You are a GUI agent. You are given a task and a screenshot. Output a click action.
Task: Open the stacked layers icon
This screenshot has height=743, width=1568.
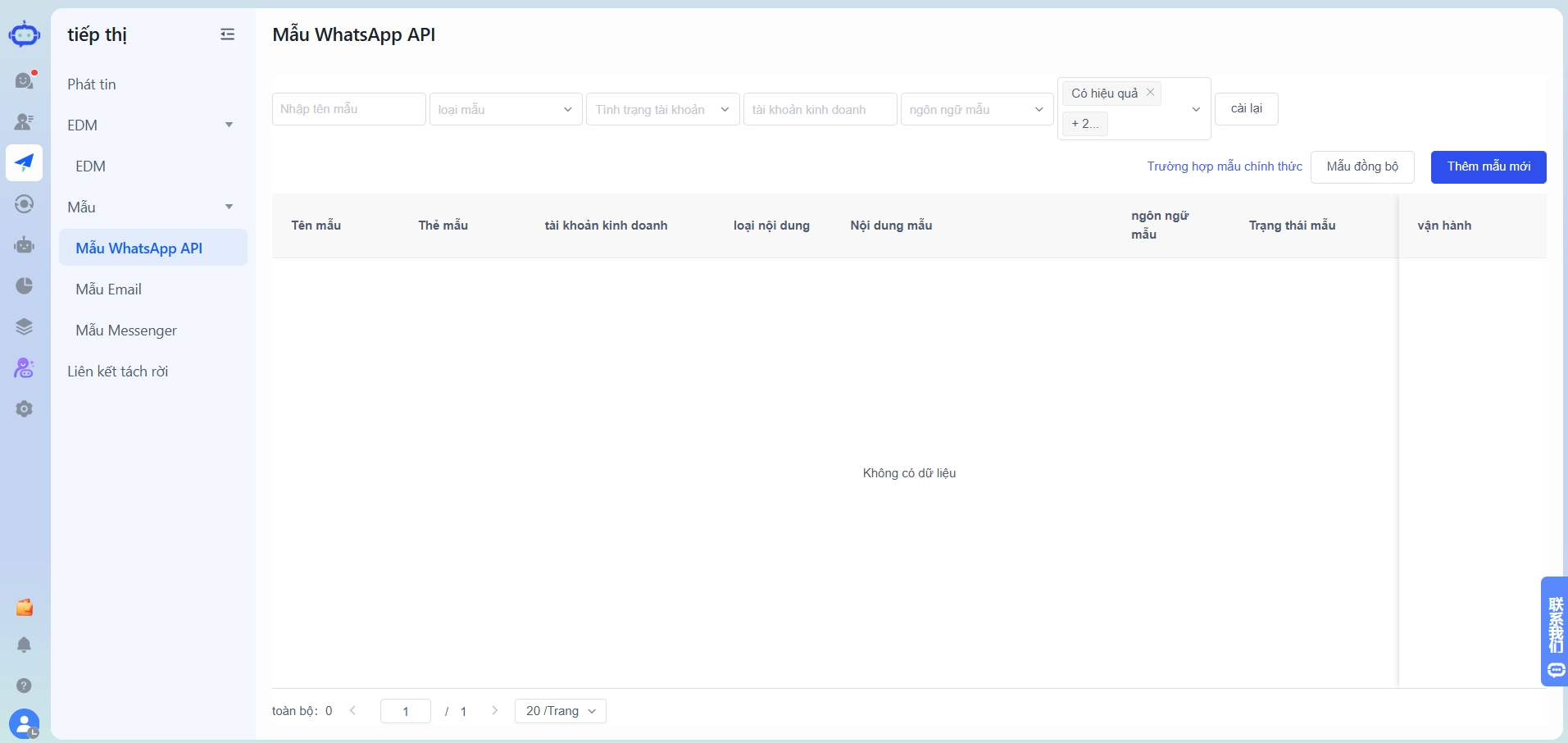click(25, 326)
